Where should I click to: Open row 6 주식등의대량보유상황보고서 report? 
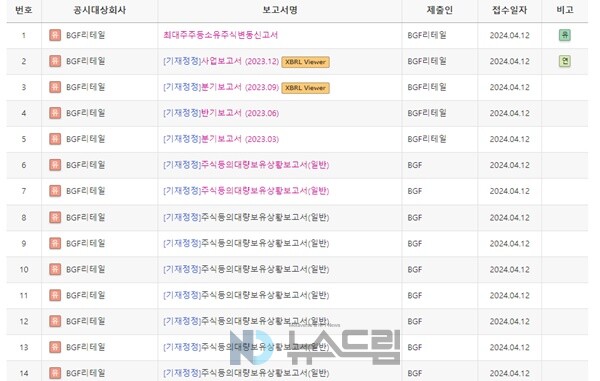(246, 165)
